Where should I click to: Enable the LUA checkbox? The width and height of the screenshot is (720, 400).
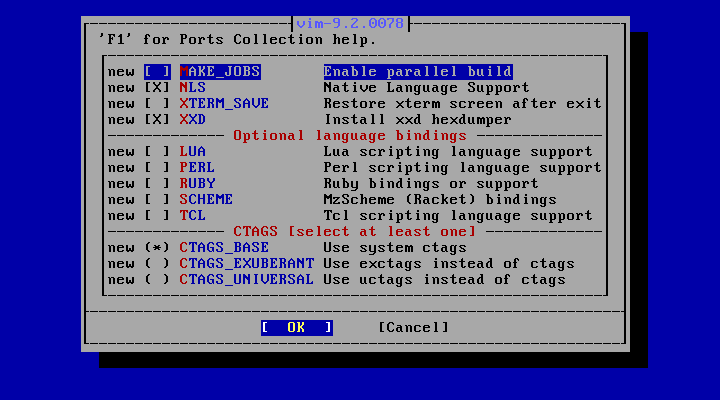157,152
